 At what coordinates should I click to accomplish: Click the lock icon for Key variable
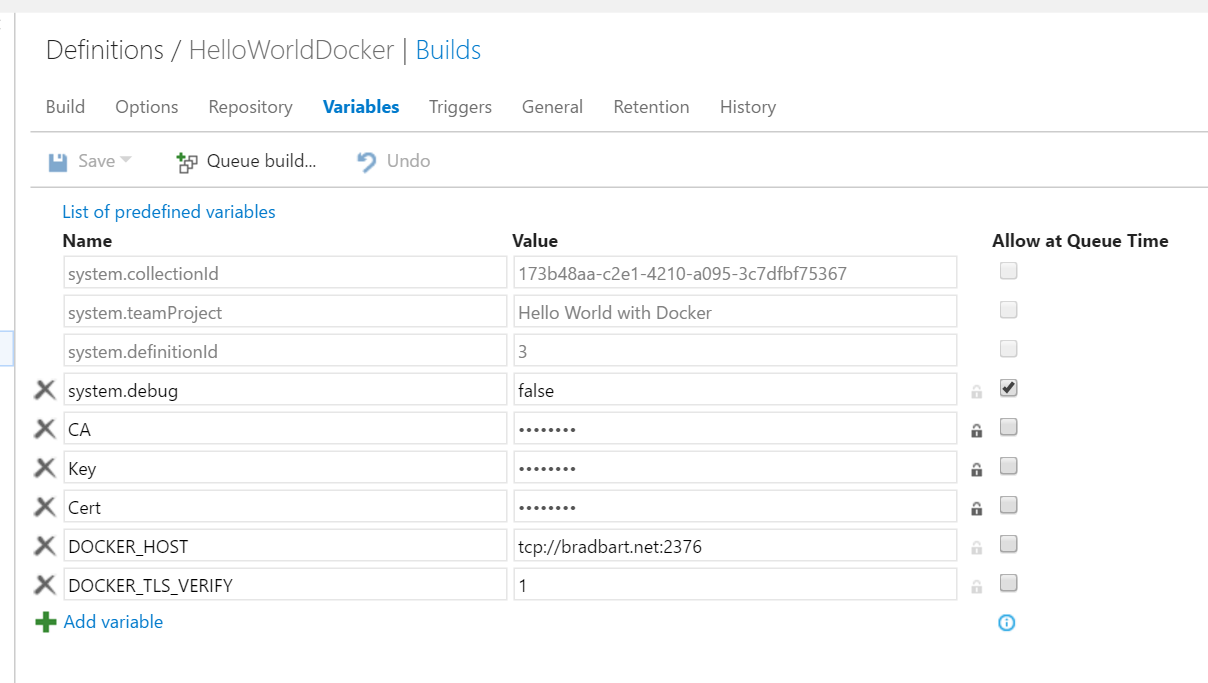[976, 469]
